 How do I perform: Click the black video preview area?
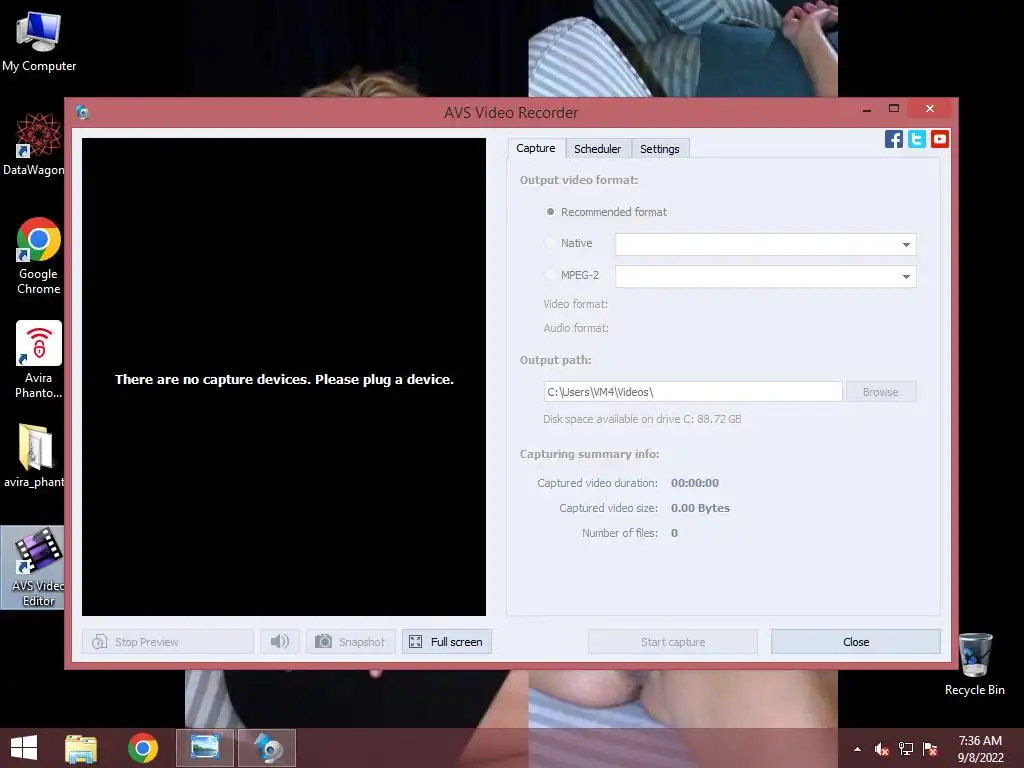[x=283, y=376]
